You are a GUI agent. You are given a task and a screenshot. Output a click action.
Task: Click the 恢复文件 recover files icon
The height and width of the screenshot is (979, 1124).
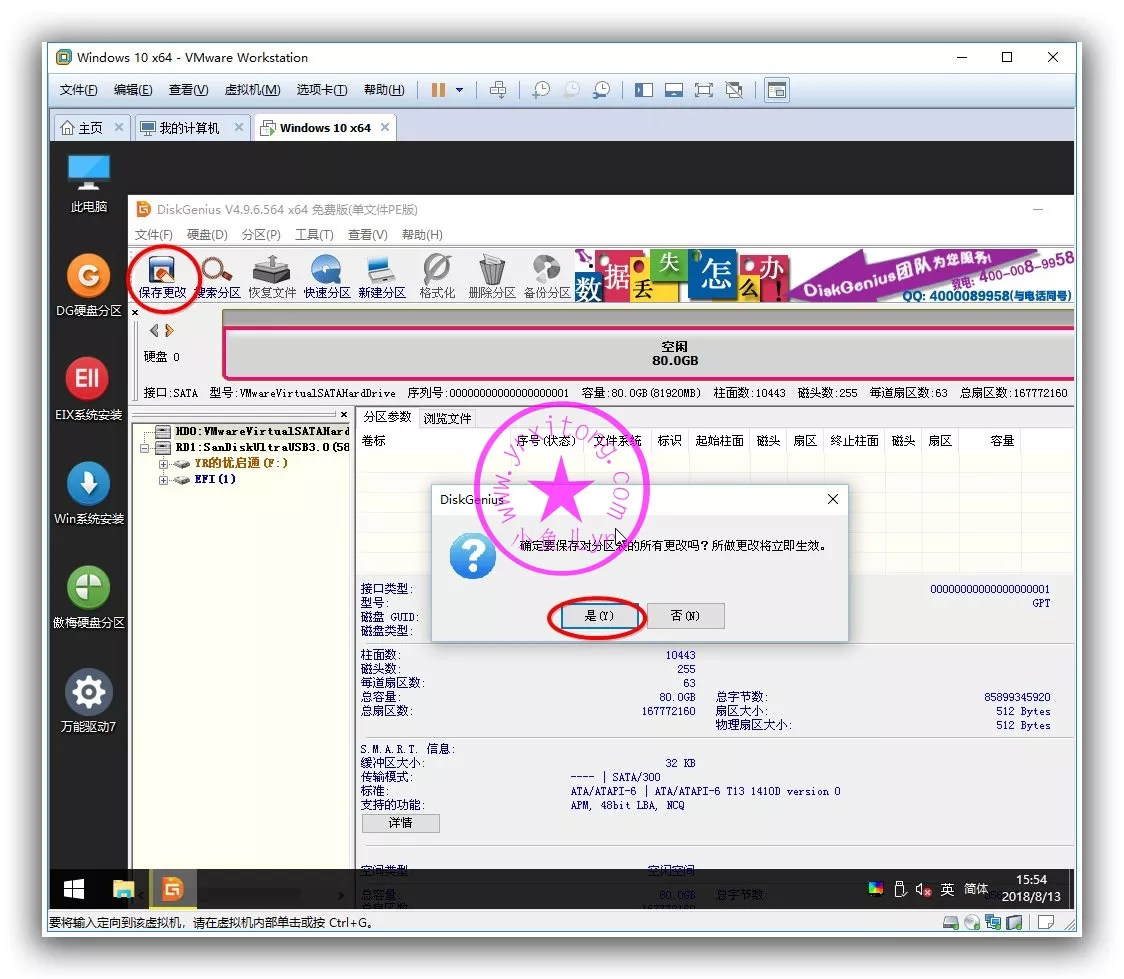(272, 277)
